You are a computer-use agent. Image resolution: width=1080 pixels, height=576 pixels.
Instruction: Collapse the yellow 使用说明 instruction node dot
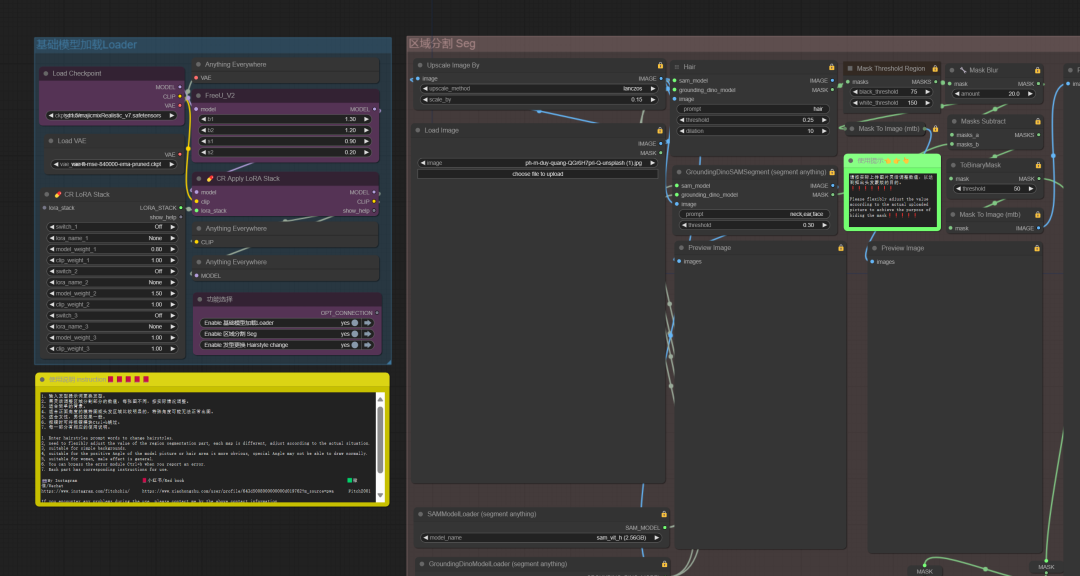click(x=43, y=380)
